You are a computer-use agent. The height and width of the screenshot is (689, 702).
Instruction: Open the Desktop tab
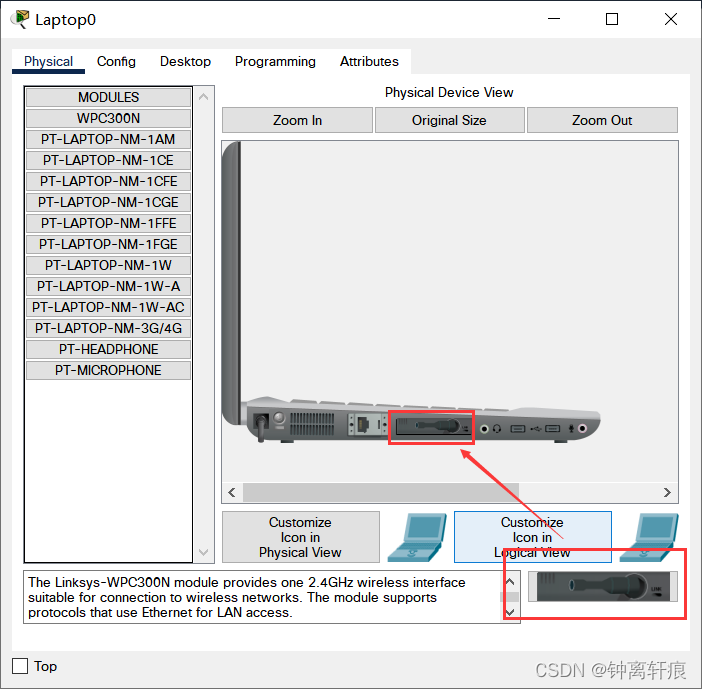click(185, 61)
